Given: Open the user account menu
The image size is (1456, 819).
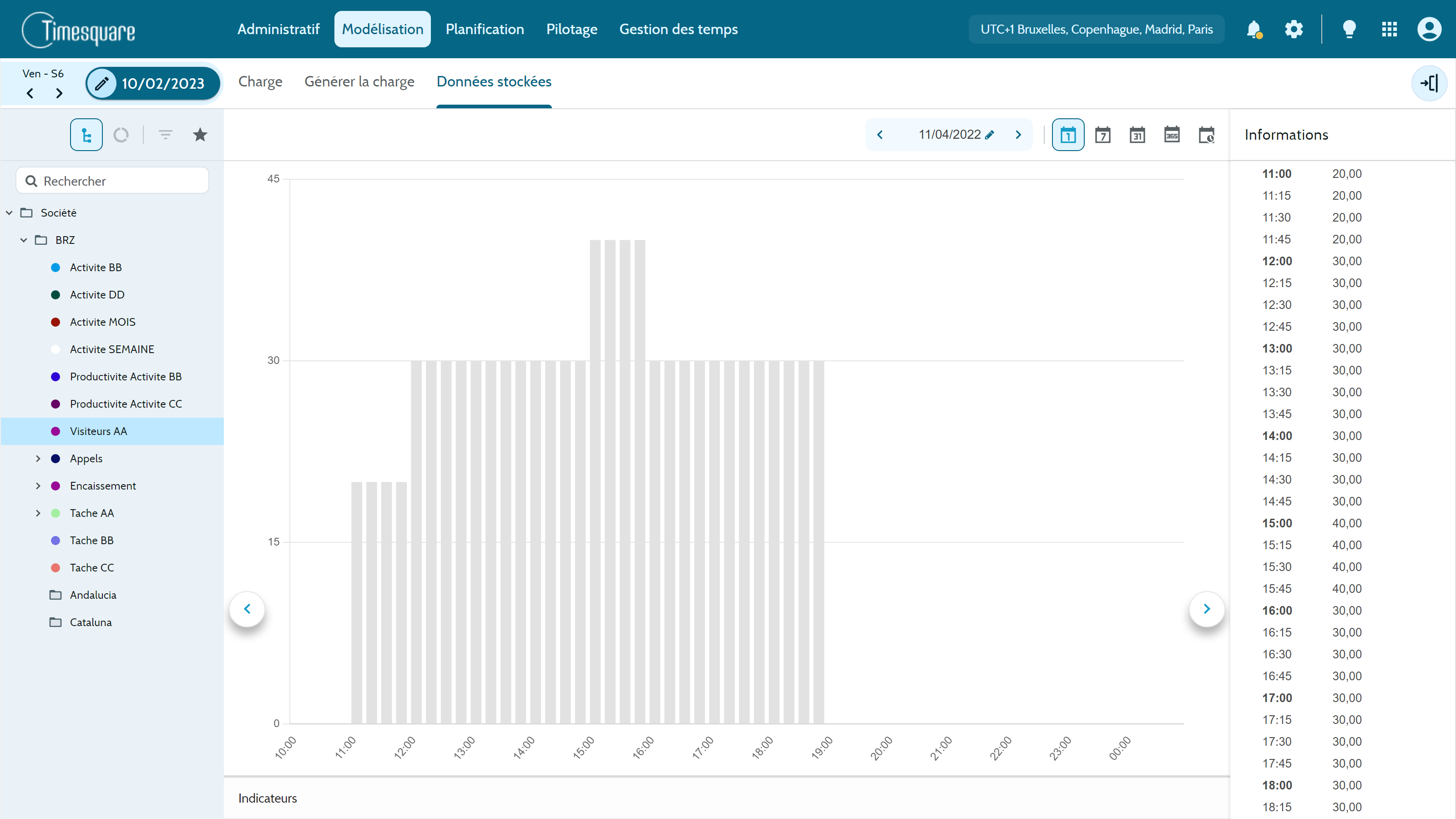Looking at the screenshot, I should click(1430, 30).
